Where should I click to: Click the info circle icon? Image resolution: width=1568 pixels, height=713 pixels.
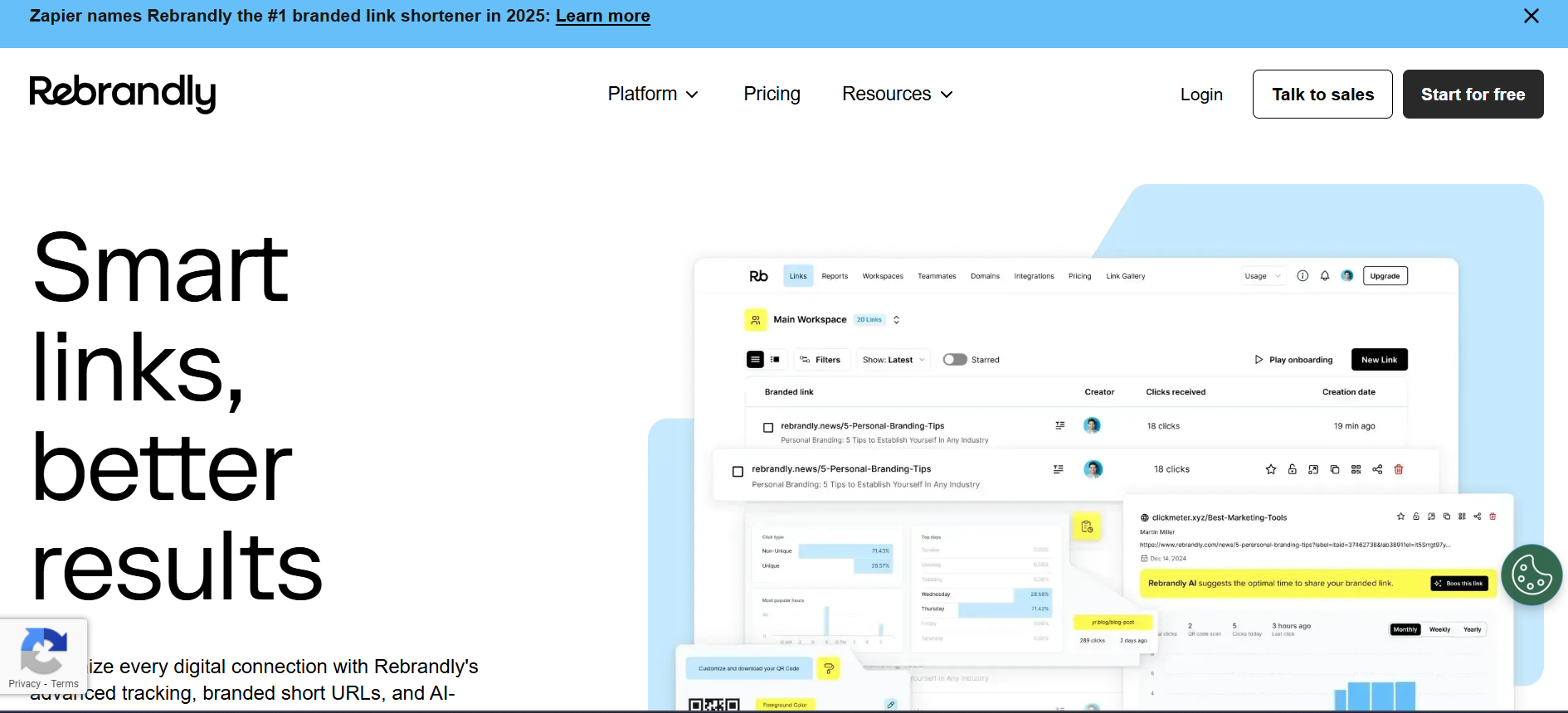pos(1303,276)
